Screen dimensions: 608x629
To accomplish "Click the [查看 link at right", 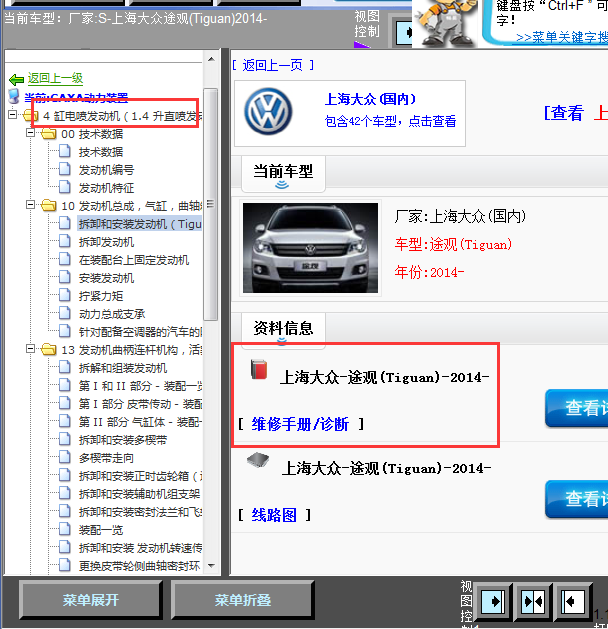I will click(x=563, y=113).
